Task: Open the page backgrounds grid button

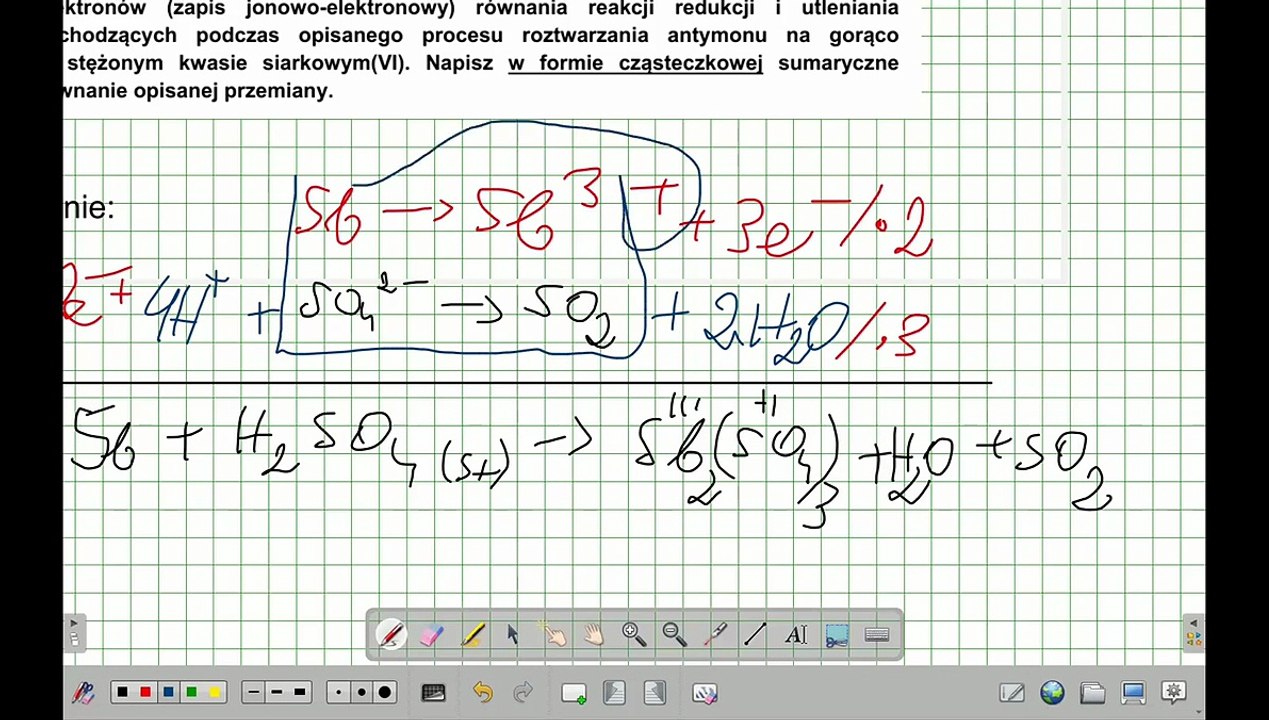Action: (x=433, y=692)
